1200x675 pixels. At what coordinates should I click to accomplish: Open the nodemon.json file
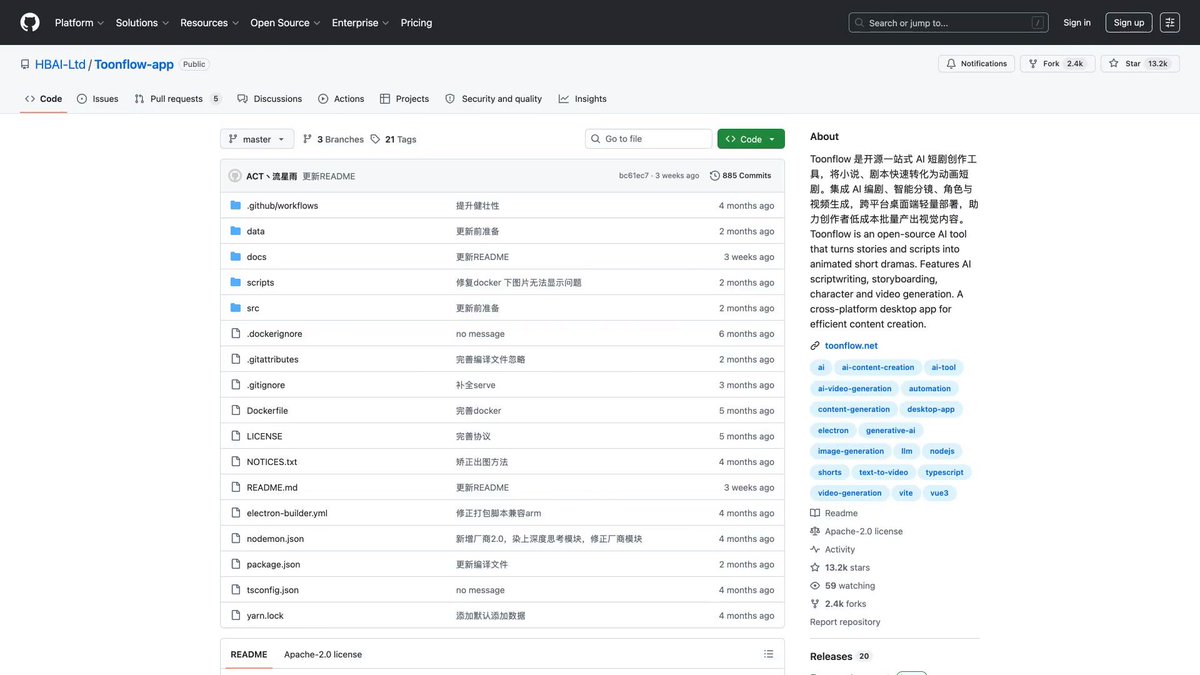[x=275, y=539]
